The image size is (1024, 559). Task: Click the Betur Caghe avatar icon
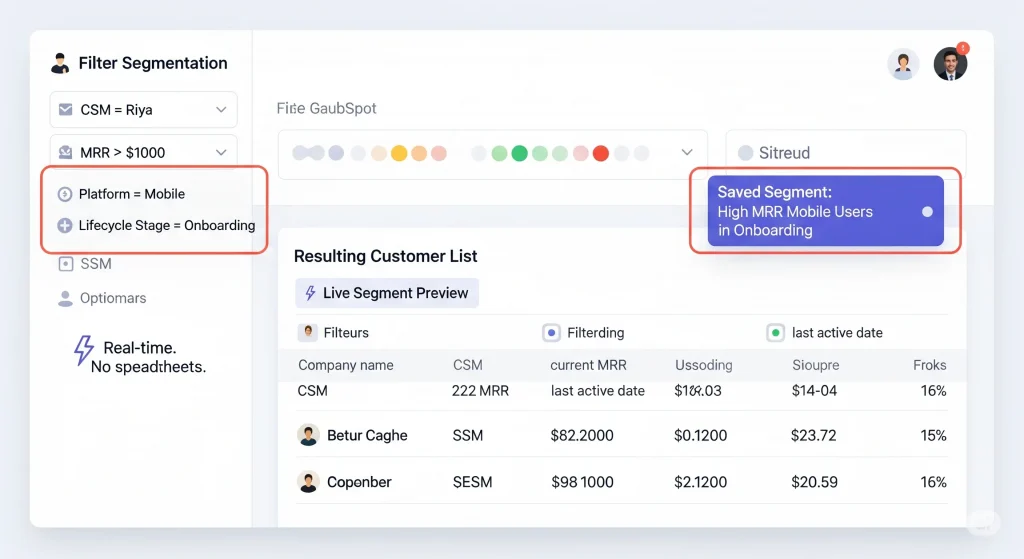click(308, 435)
